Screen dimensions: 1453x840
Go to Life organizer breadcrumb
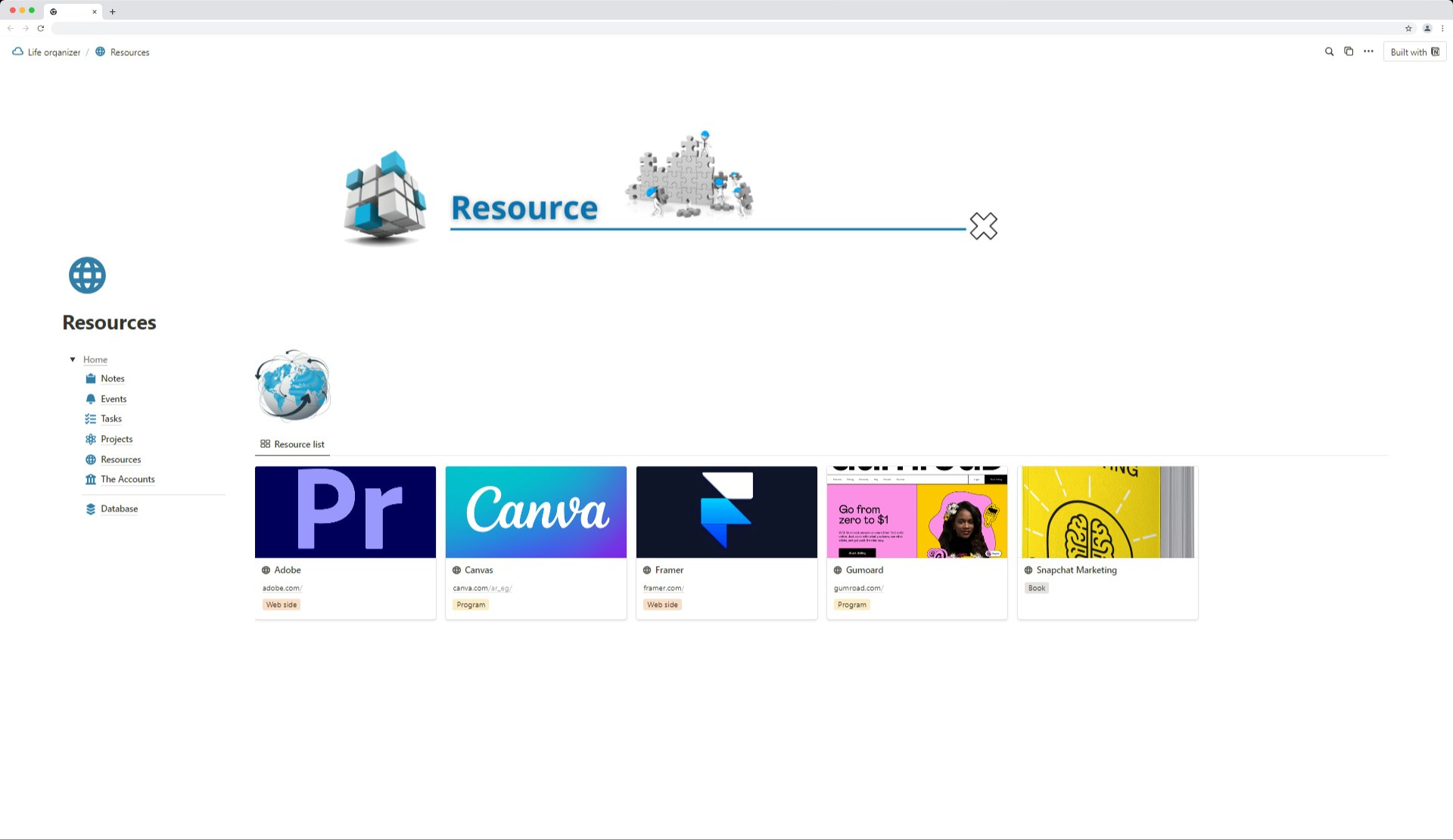coord(53,52)
